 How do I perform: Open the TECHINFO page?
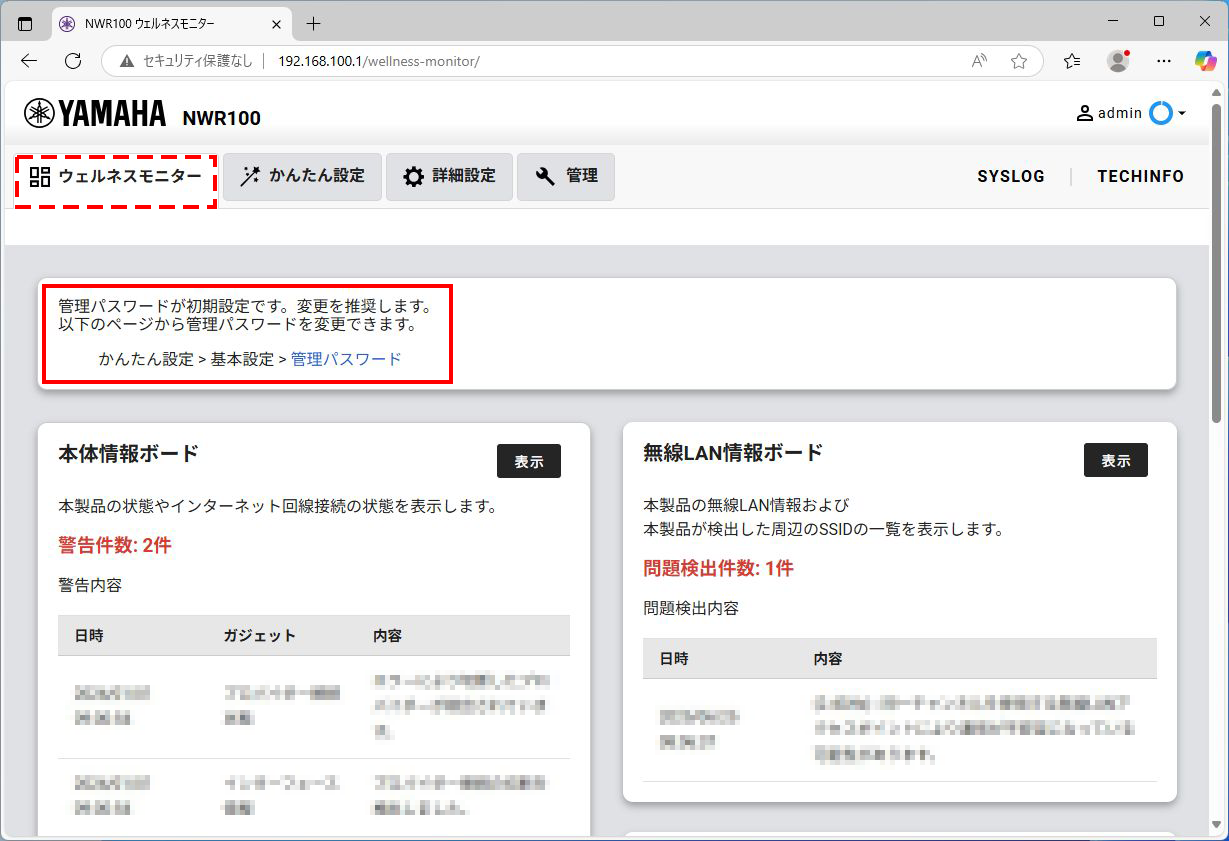1140,176
